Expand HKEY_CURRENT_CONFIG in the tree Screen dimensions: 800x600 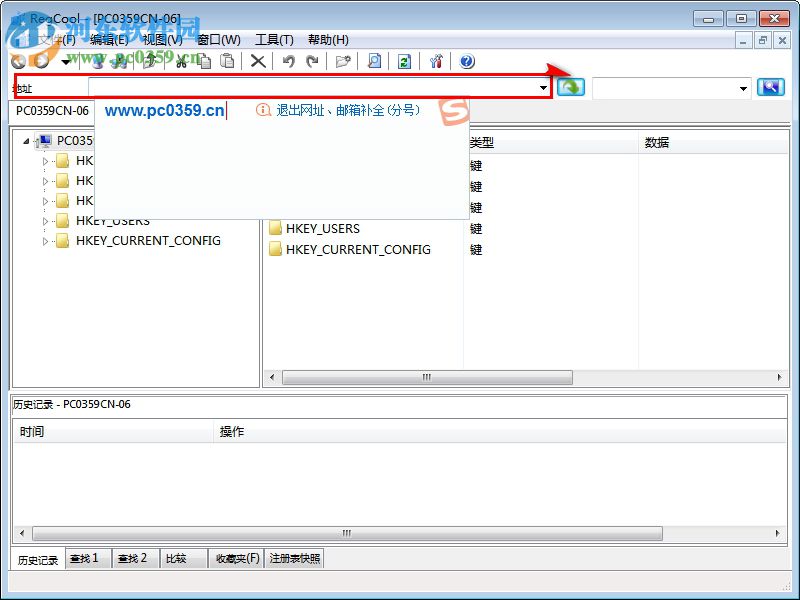(45, 241)
